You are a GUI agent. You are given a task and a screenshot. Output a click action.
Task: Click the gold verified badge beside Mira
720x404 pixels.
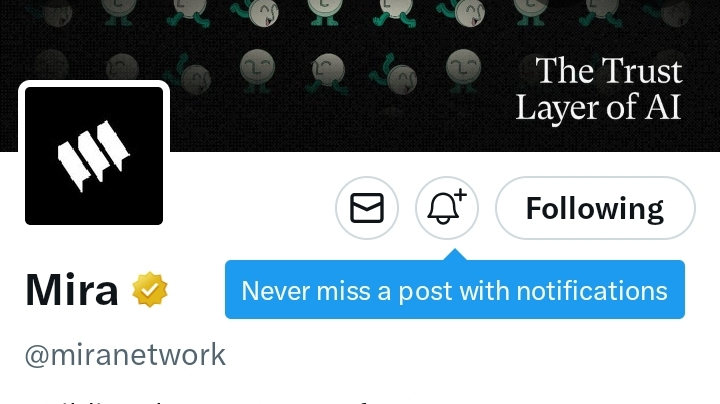coord(150,290)
